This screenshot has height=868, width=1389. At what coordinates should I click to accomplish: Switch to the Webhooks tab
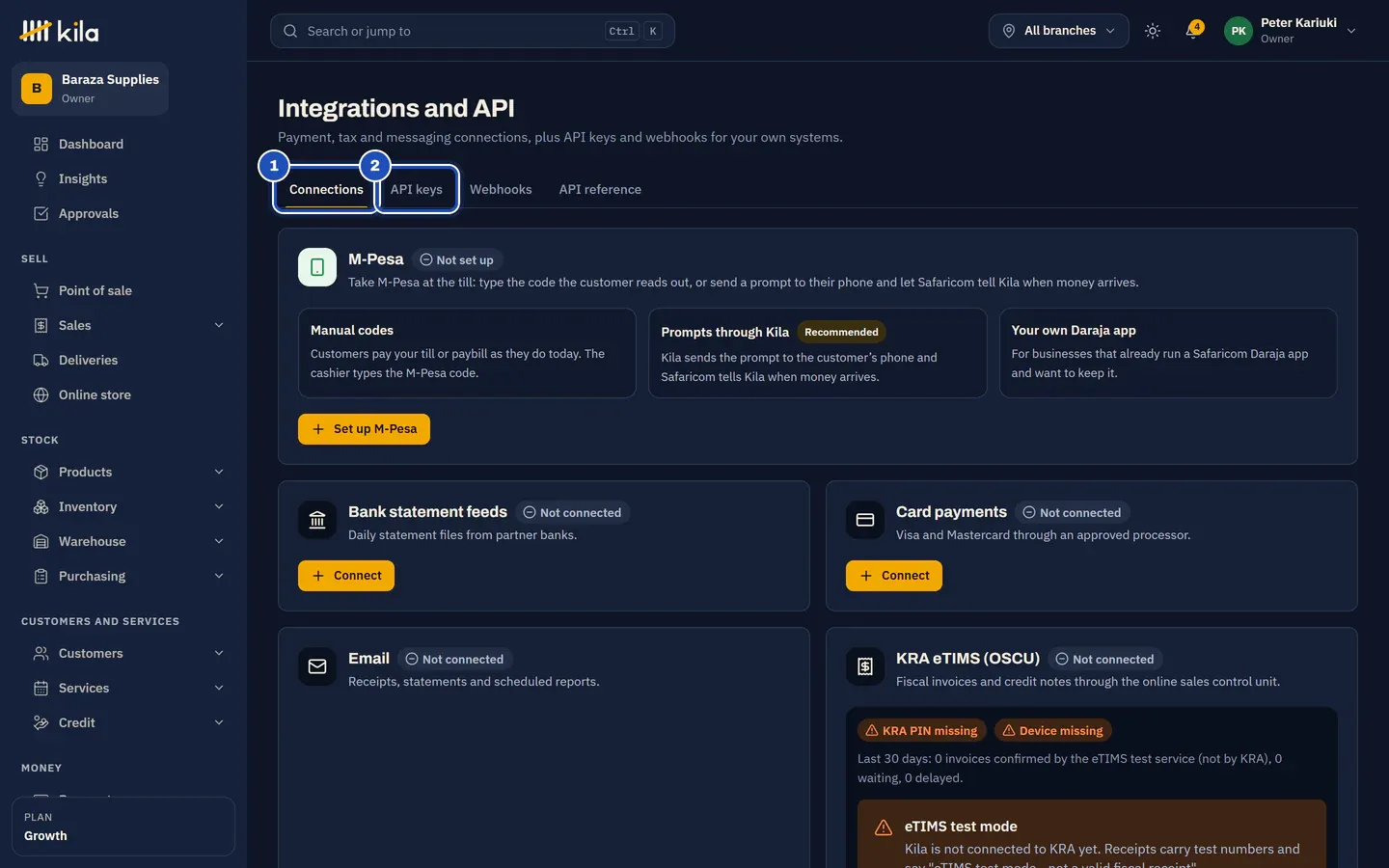tap(501, 189)
